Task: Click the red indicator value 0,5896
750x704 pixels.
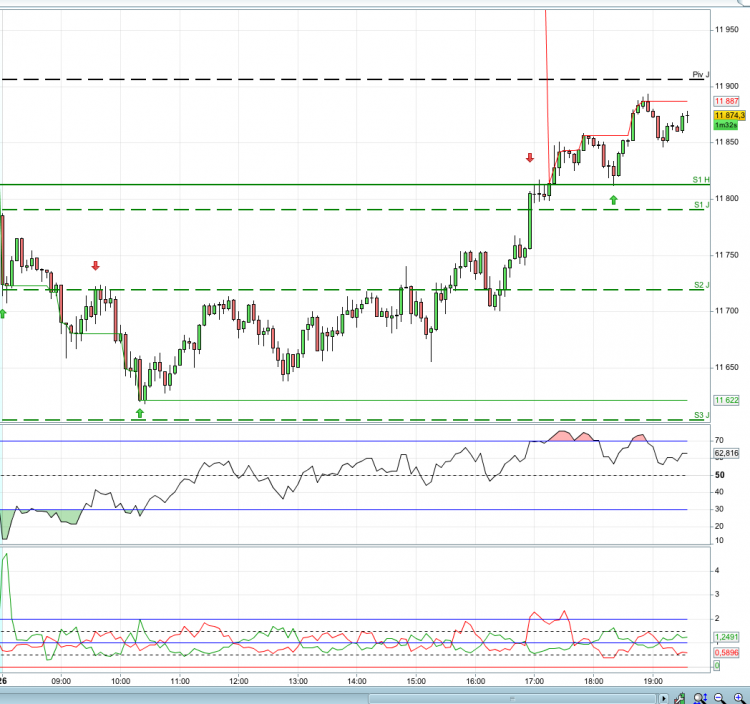Action: point(727,652)
